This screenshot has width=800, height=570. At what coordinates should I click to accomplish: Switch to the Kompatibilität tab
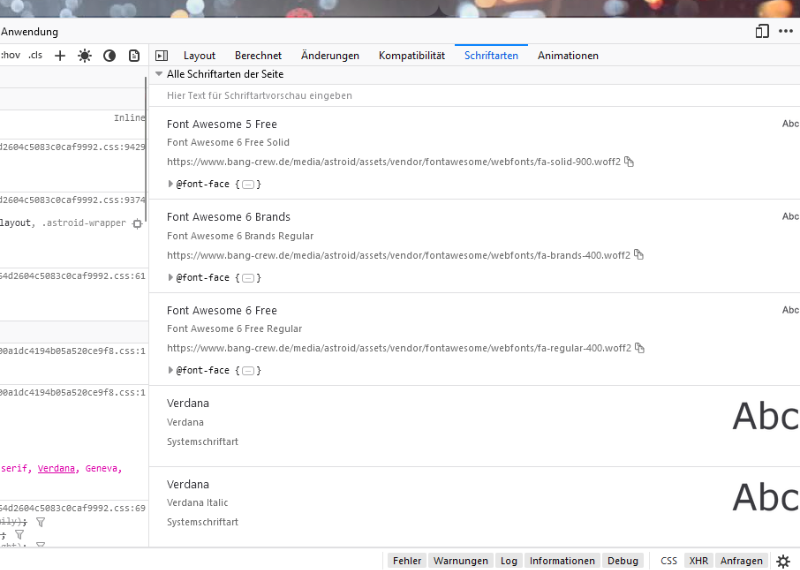coord(412,56)
